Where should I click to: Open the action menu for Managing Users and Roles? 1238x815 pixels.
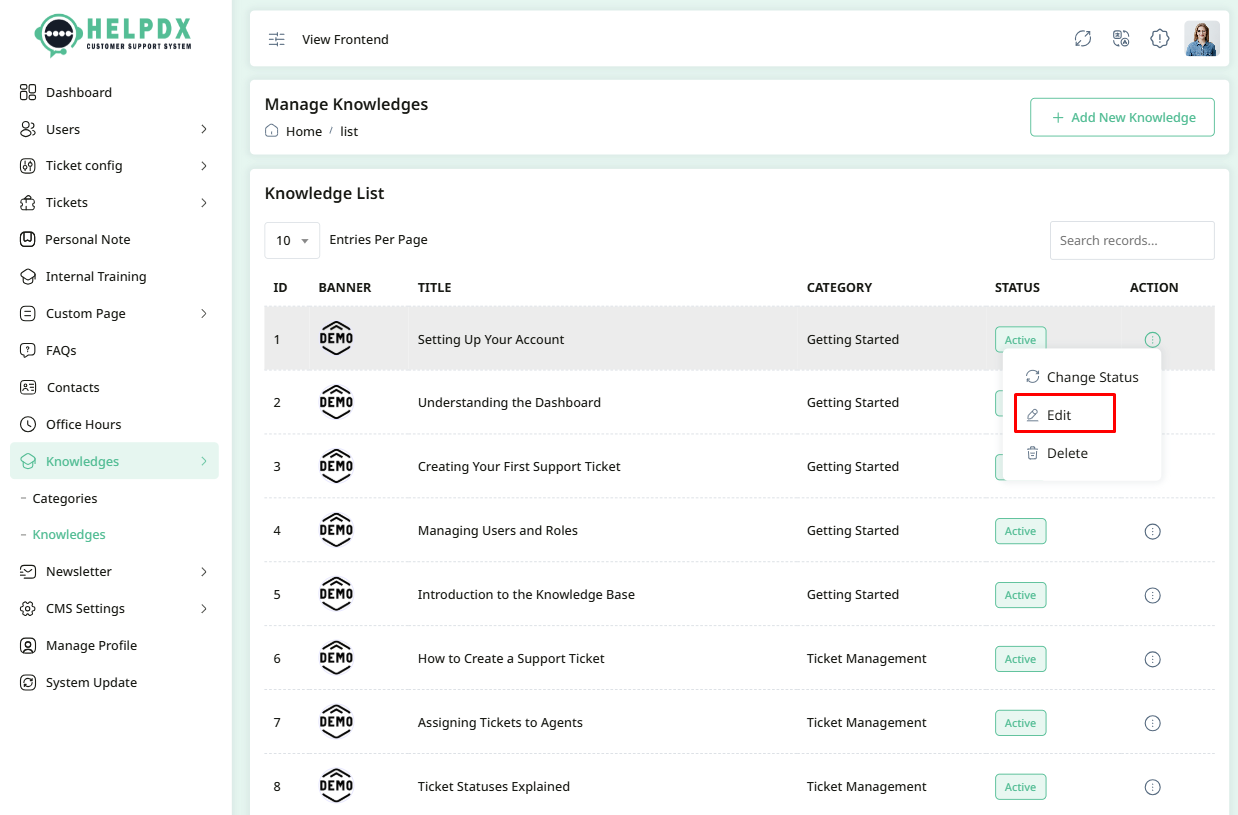(1152, 531)
